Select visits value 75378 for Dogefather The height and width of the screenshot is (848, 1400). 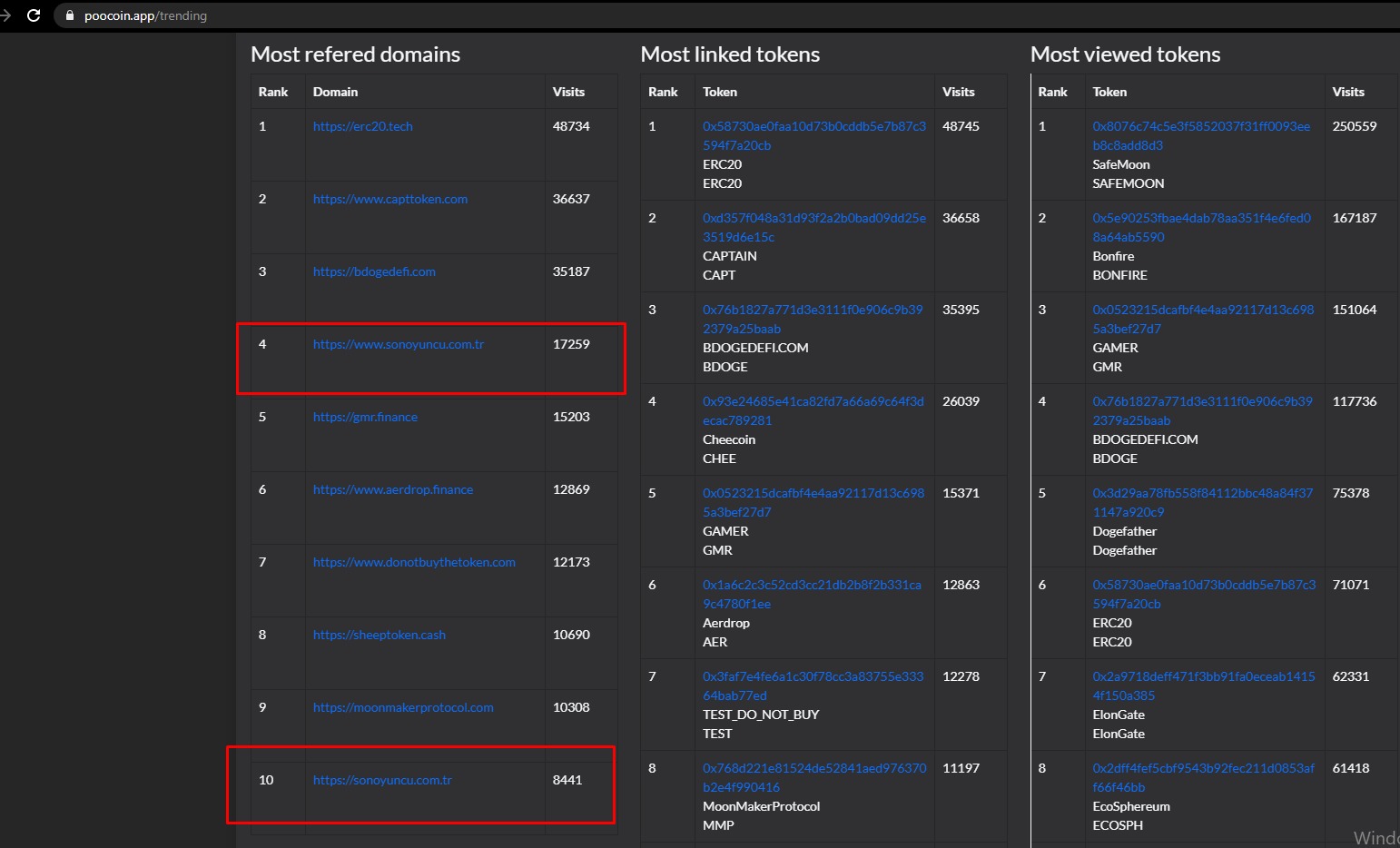click(1350, 493)
